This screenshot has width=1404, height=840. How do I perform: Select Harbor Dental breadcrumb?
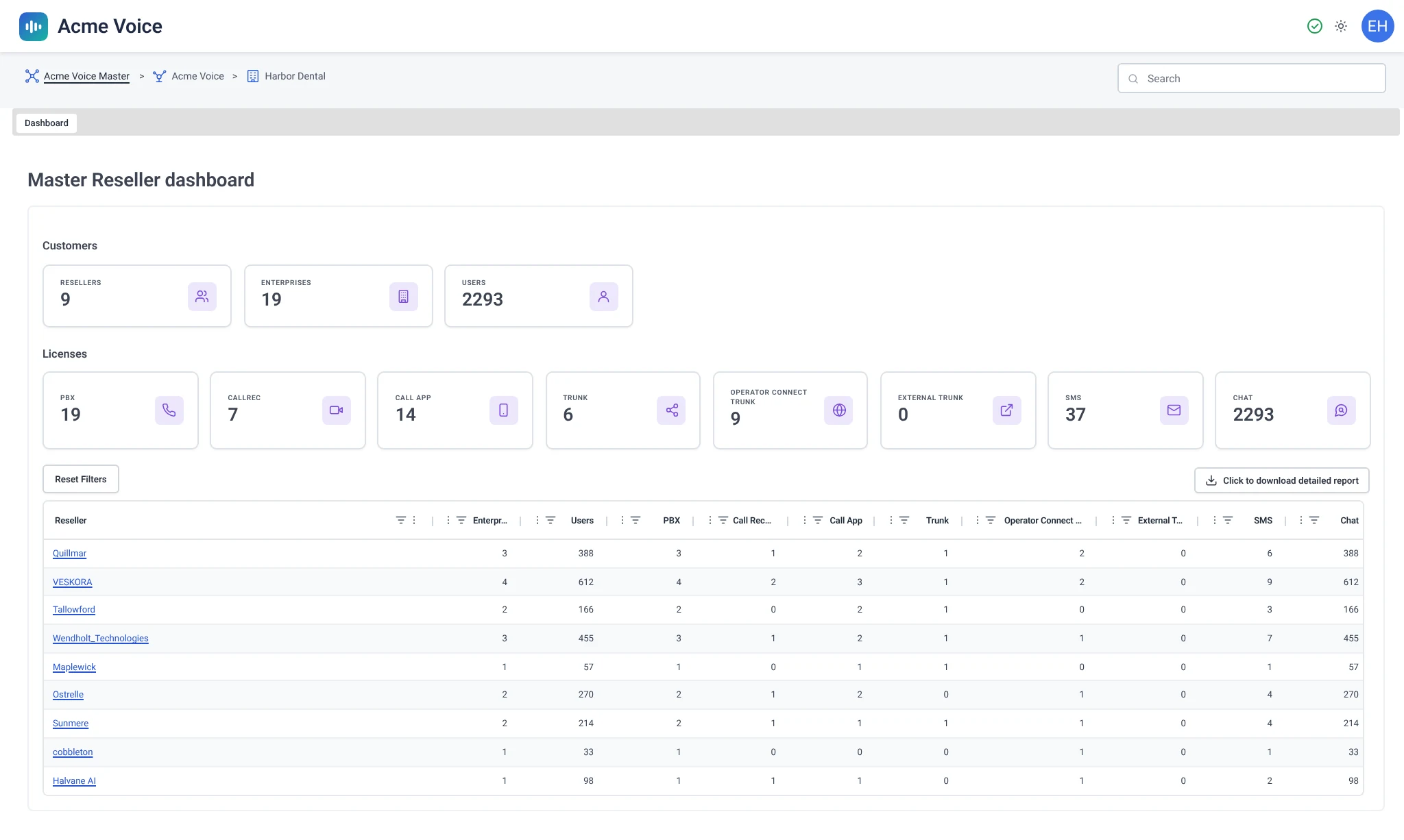point(295,76)
